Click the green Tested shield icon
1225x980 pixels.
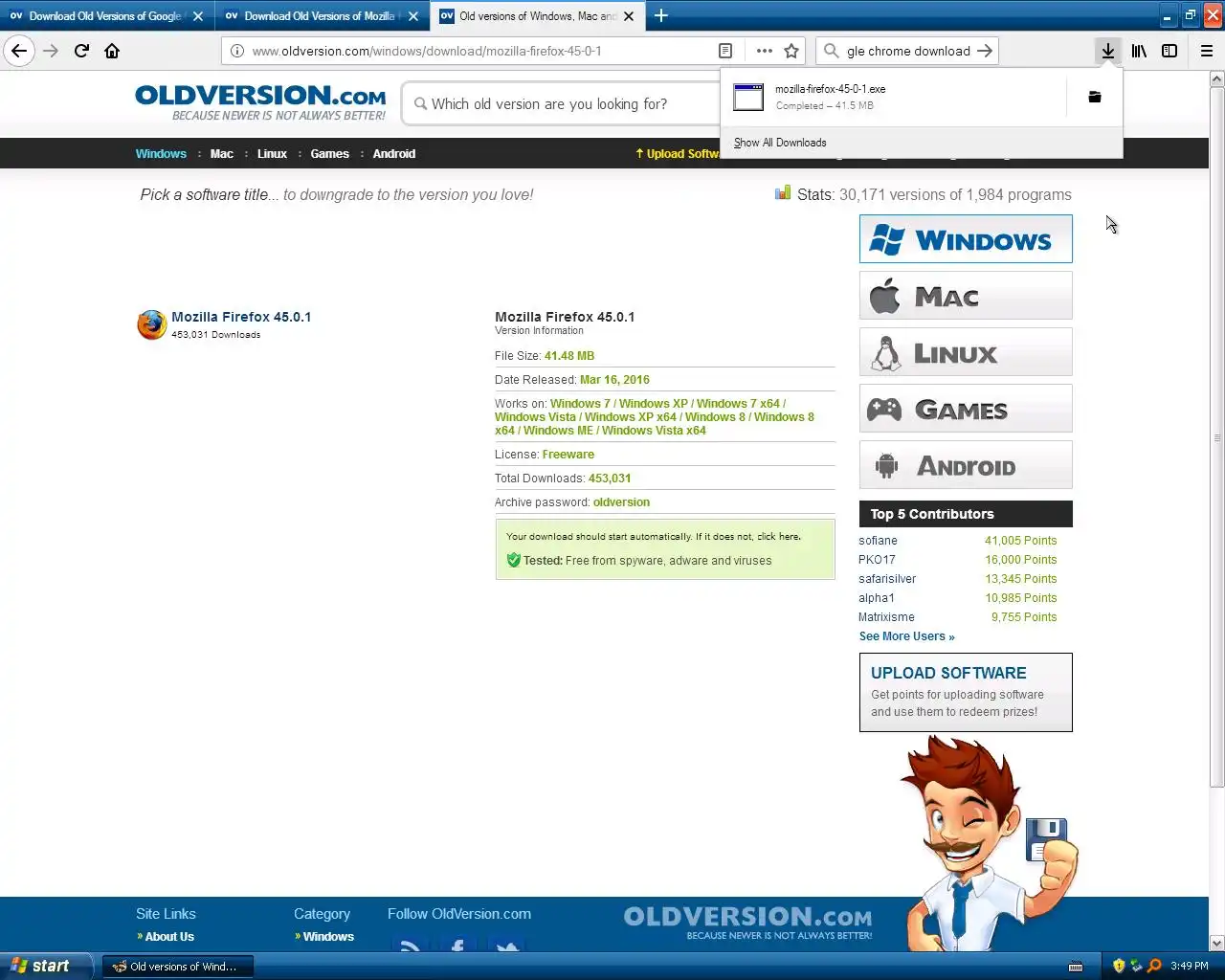514,560
